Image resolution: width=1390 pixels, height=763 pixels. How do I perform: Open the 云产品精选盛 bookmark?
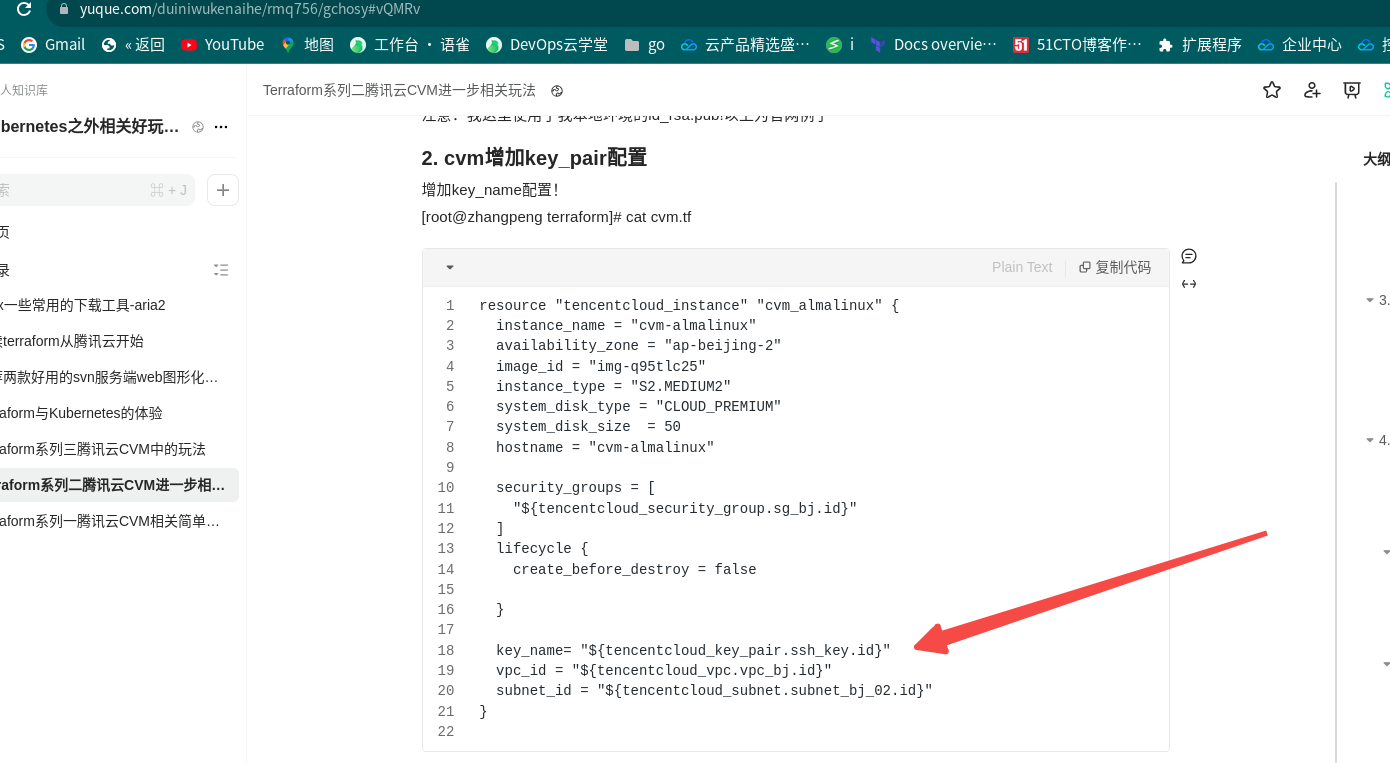[745, 44]
